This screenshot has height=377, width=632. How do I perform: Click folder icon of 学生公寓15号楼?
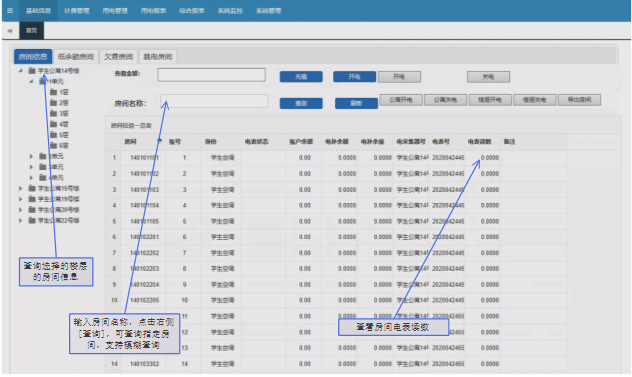point(32,188)
